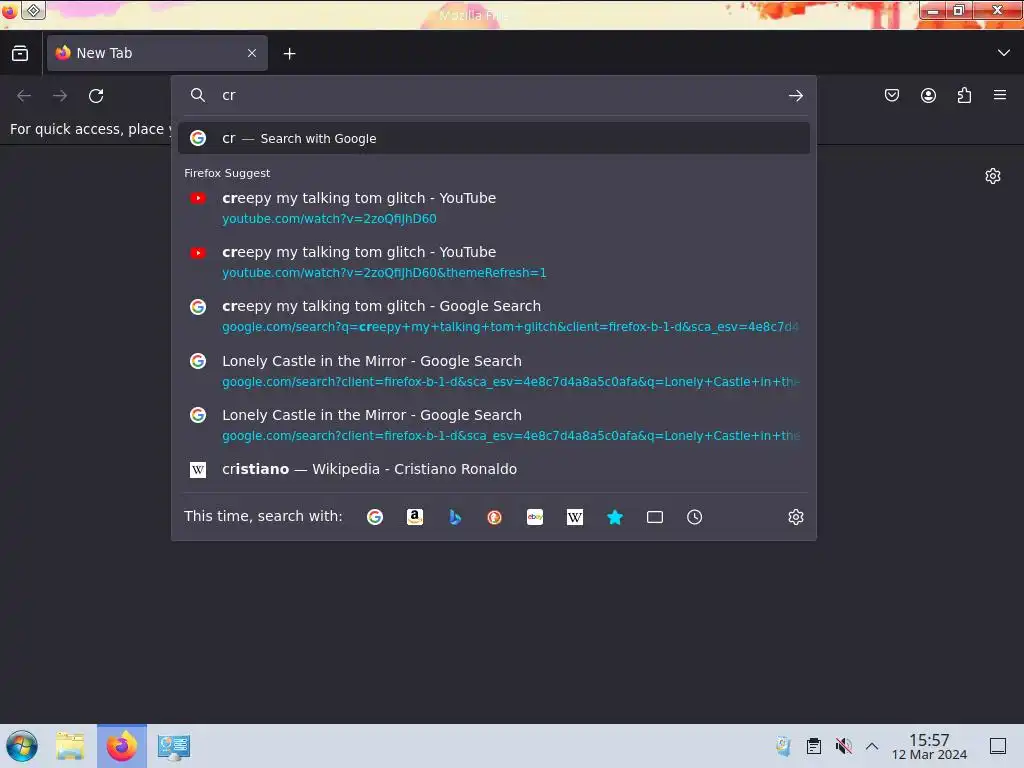Select 'cr — Search with Google' suggestion
This screenshot has width=1024, height=768.
(x=494, y=138)
